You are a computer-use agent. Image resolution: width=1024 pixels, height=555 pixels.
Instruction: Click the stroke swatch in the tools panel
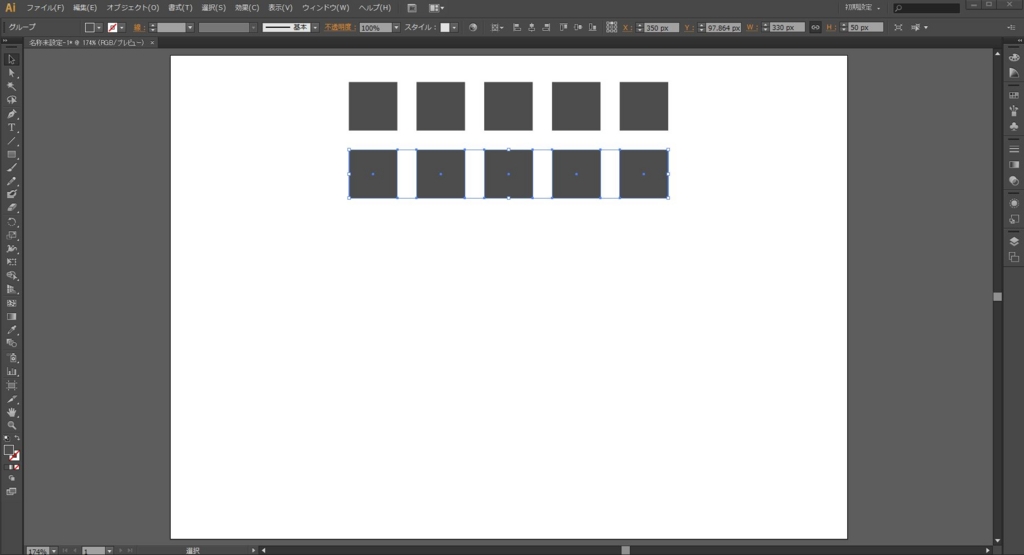[14, 456]
